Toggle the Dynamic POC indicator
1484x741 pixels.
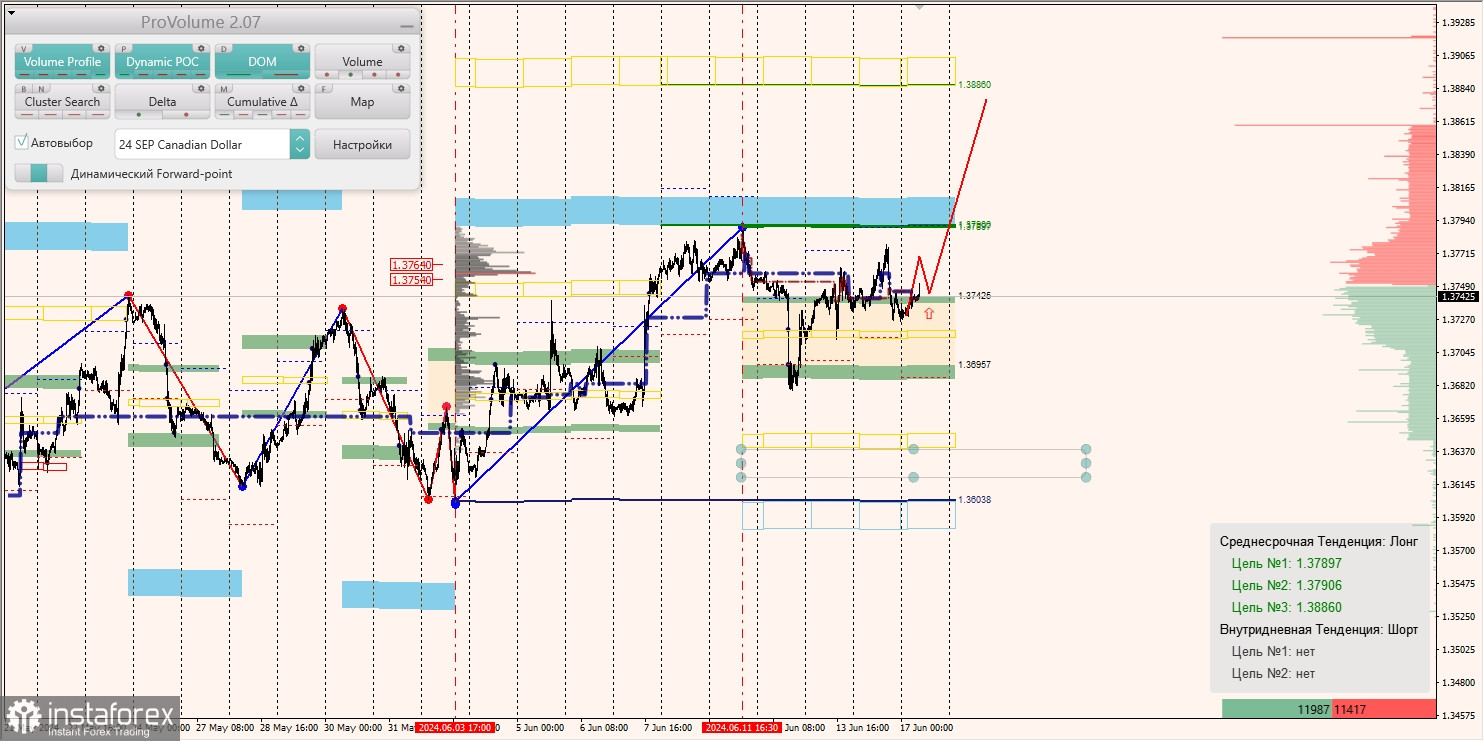point(162,61)
